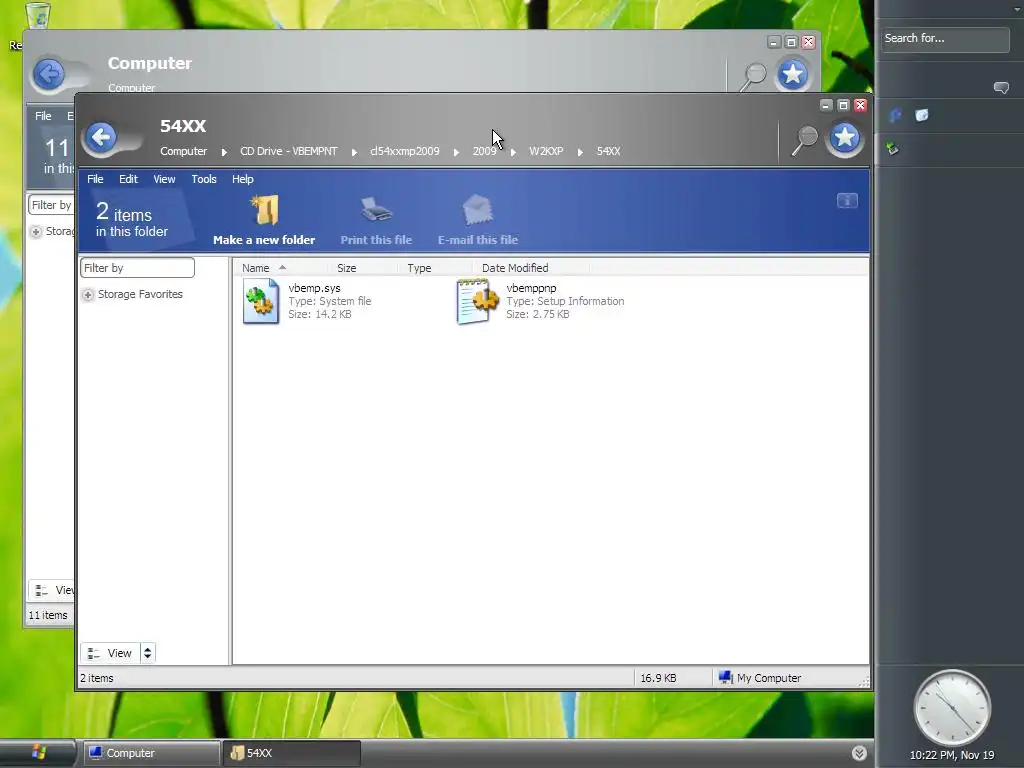Screen dimensions: 1024x768
Task: Go back in the 54XX window
Action: [102, 137]
